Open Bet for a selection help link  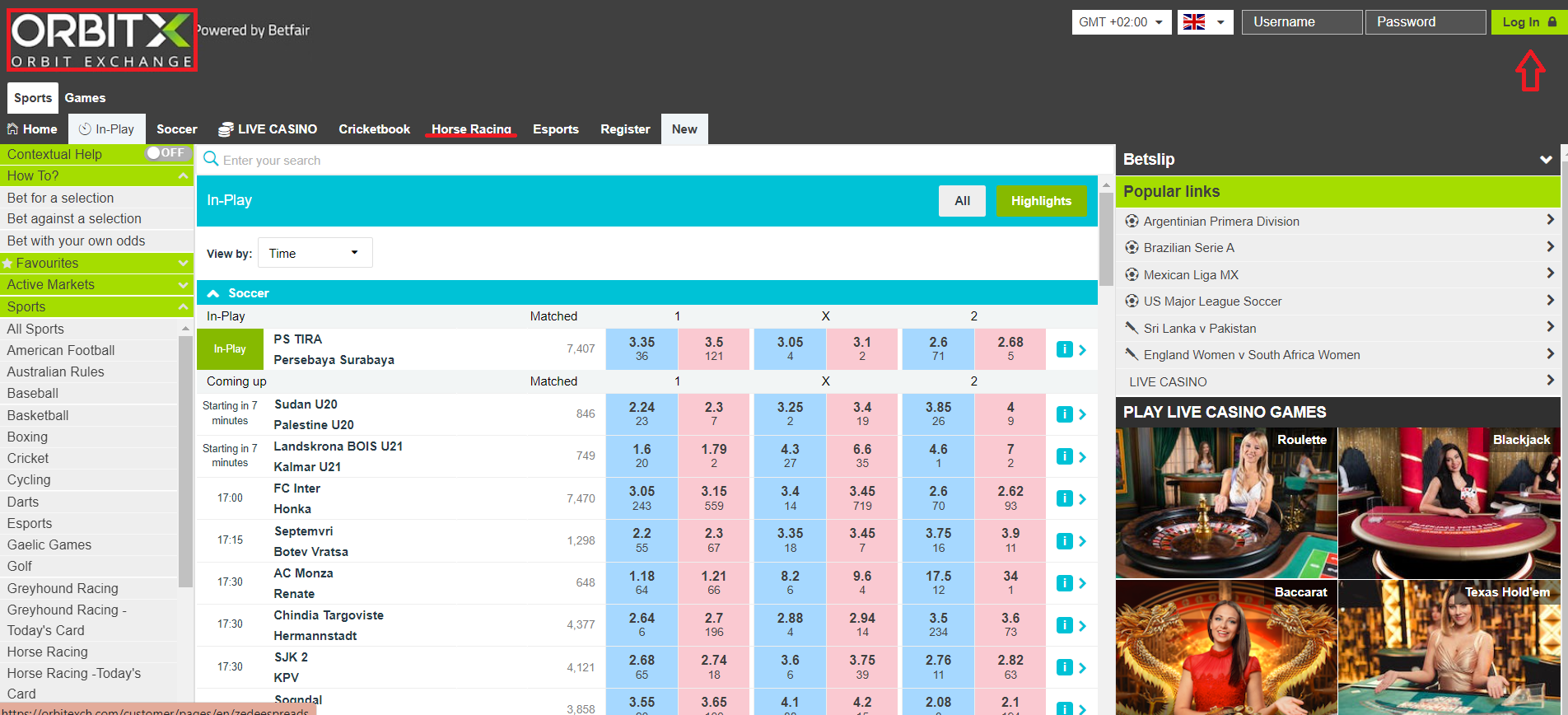[x=96, y=198]
